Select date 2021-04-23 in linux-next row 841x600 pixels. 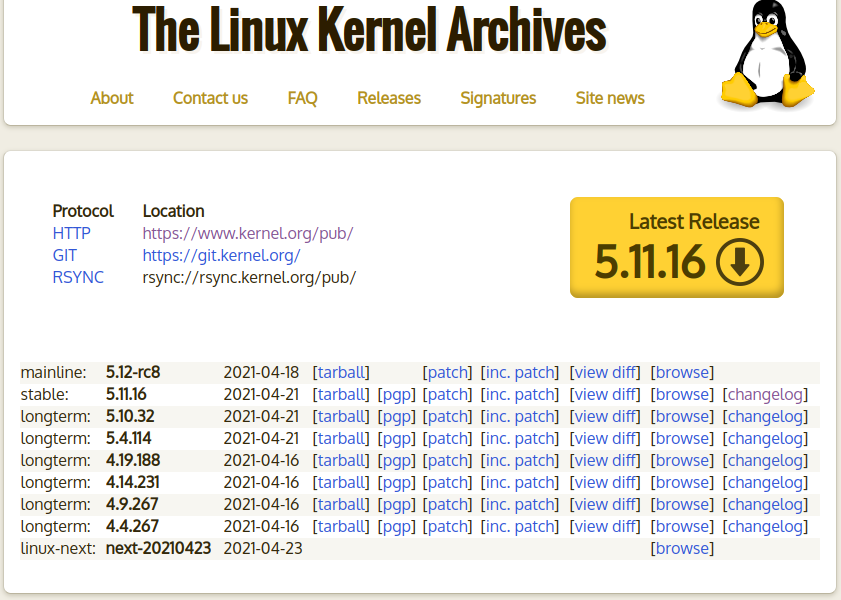[x=263, y=548]
